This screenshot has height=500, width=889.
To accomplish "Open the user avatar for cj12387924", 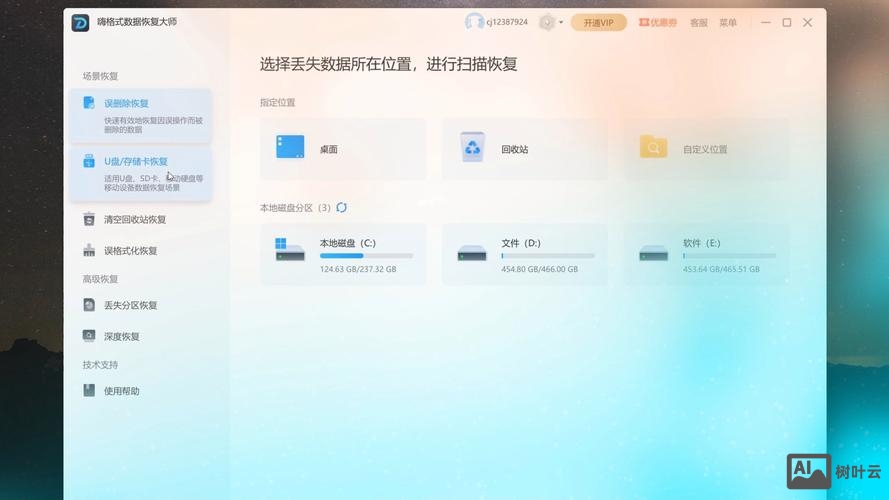I will click(474, 22).
